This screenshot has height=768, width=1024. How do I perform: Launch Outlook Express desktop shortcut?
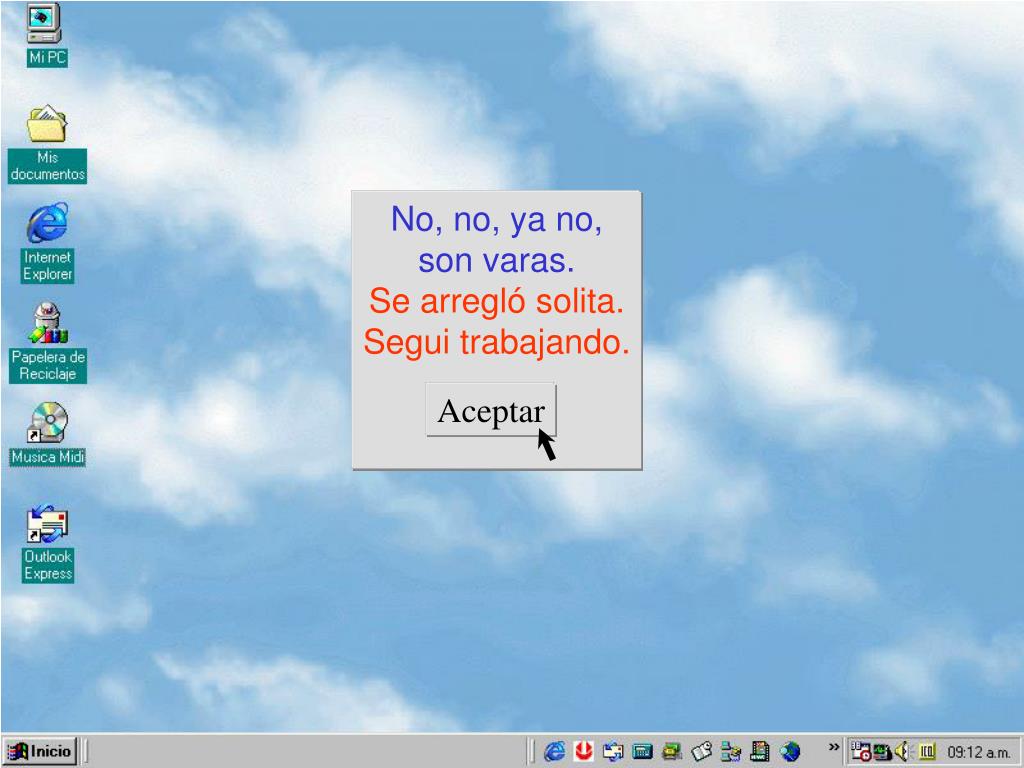tap(47, 543)
